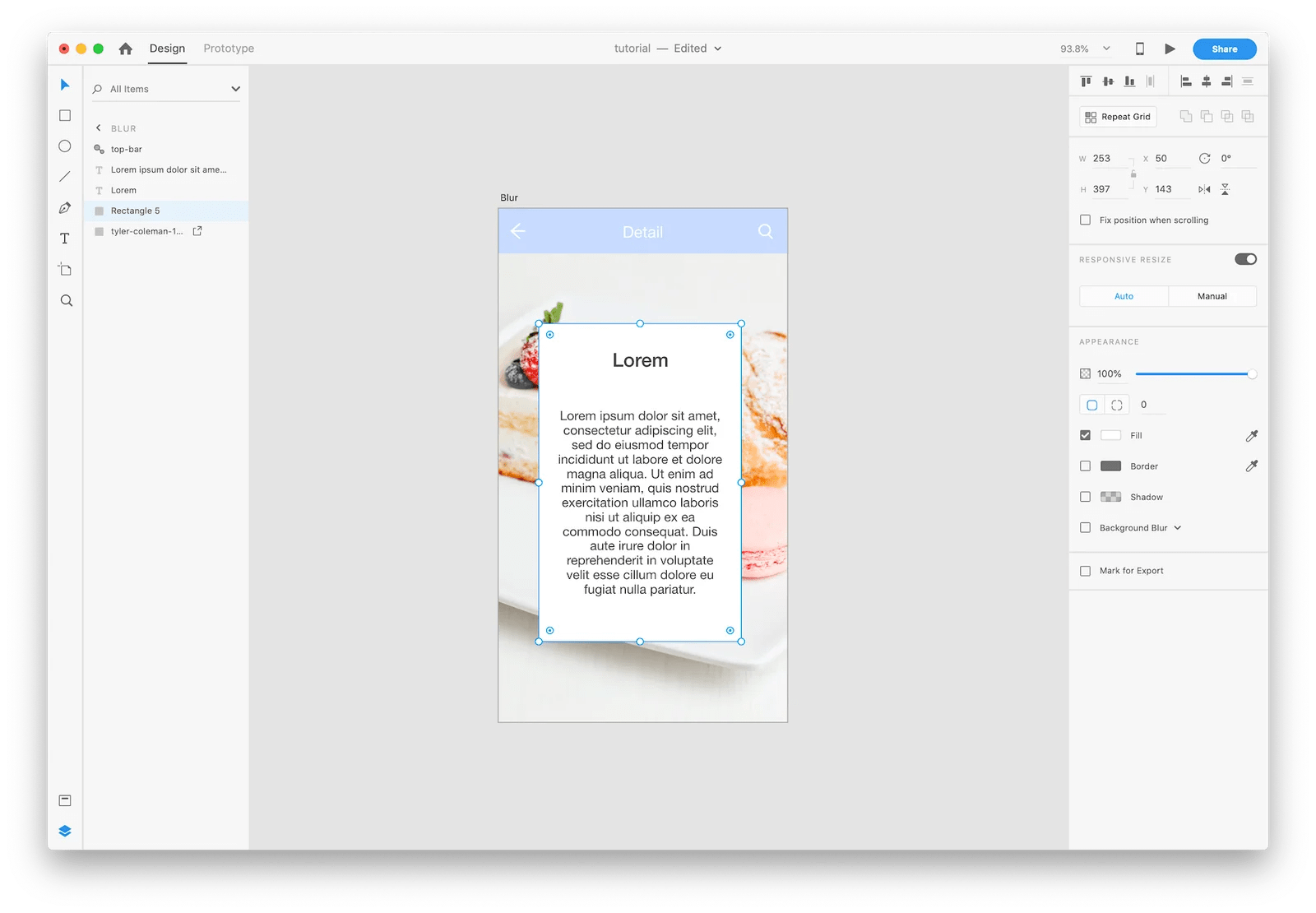Select the Lorem text layer
Screen dimensions: 1316x913
(x=166, y=190)
